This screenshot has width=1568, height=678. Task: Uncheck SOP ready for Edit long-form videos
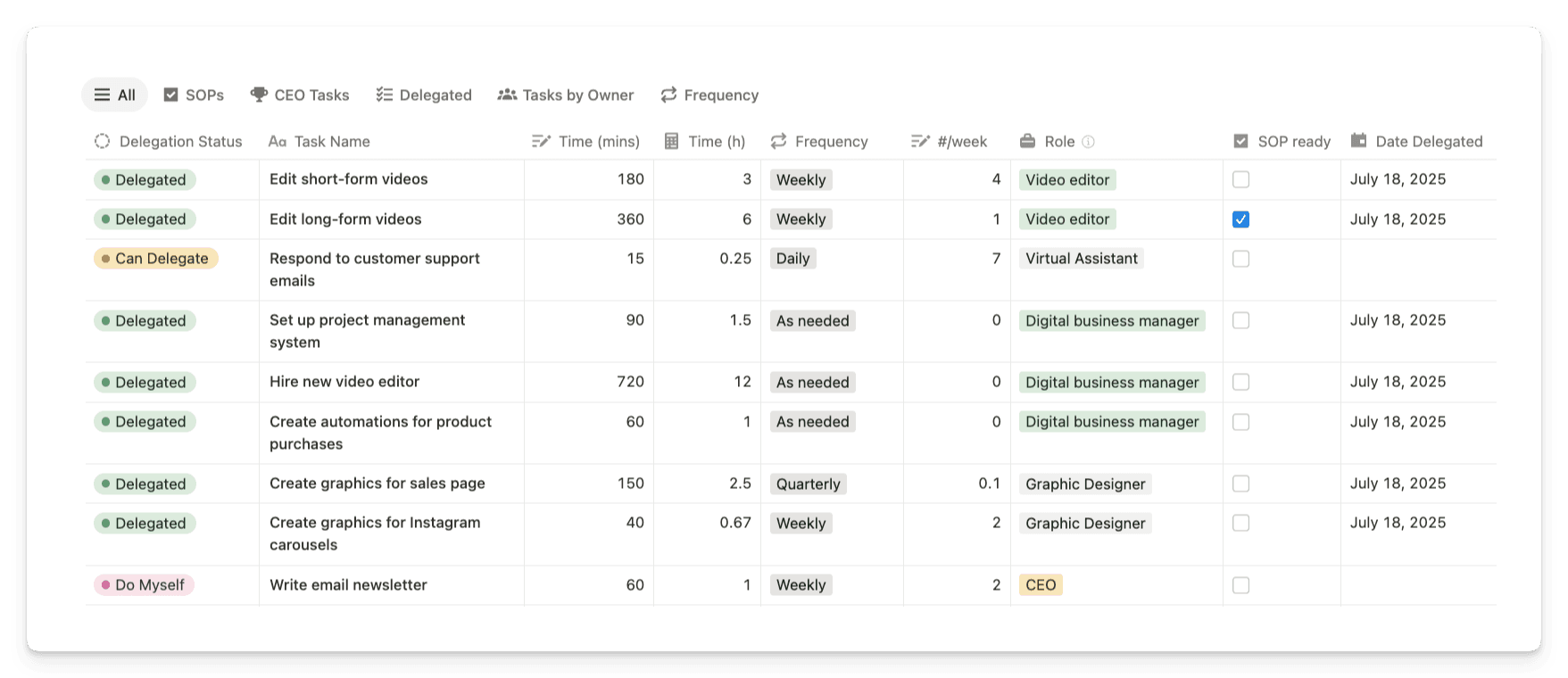pyautogui.click(x=1240, y=219)
